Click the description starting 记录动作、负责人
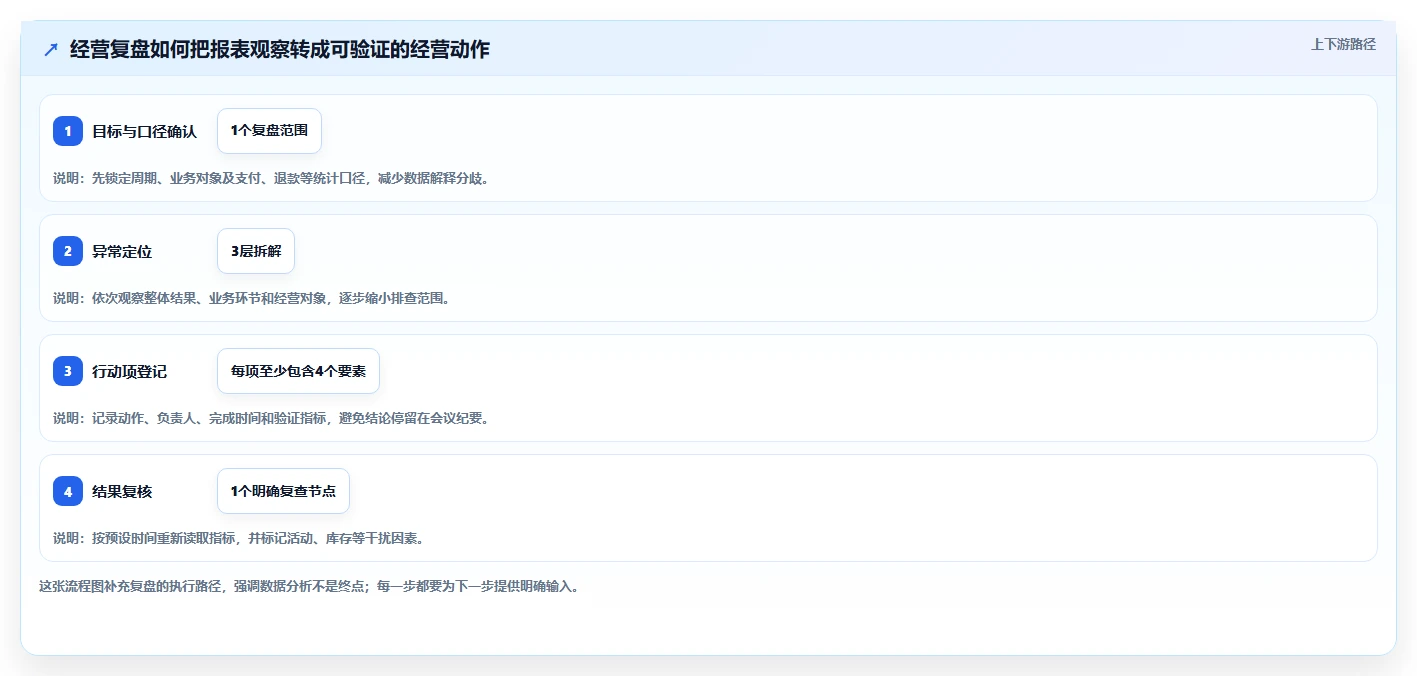Viewport: 1417px width, 676px height. tap(271, 418)
